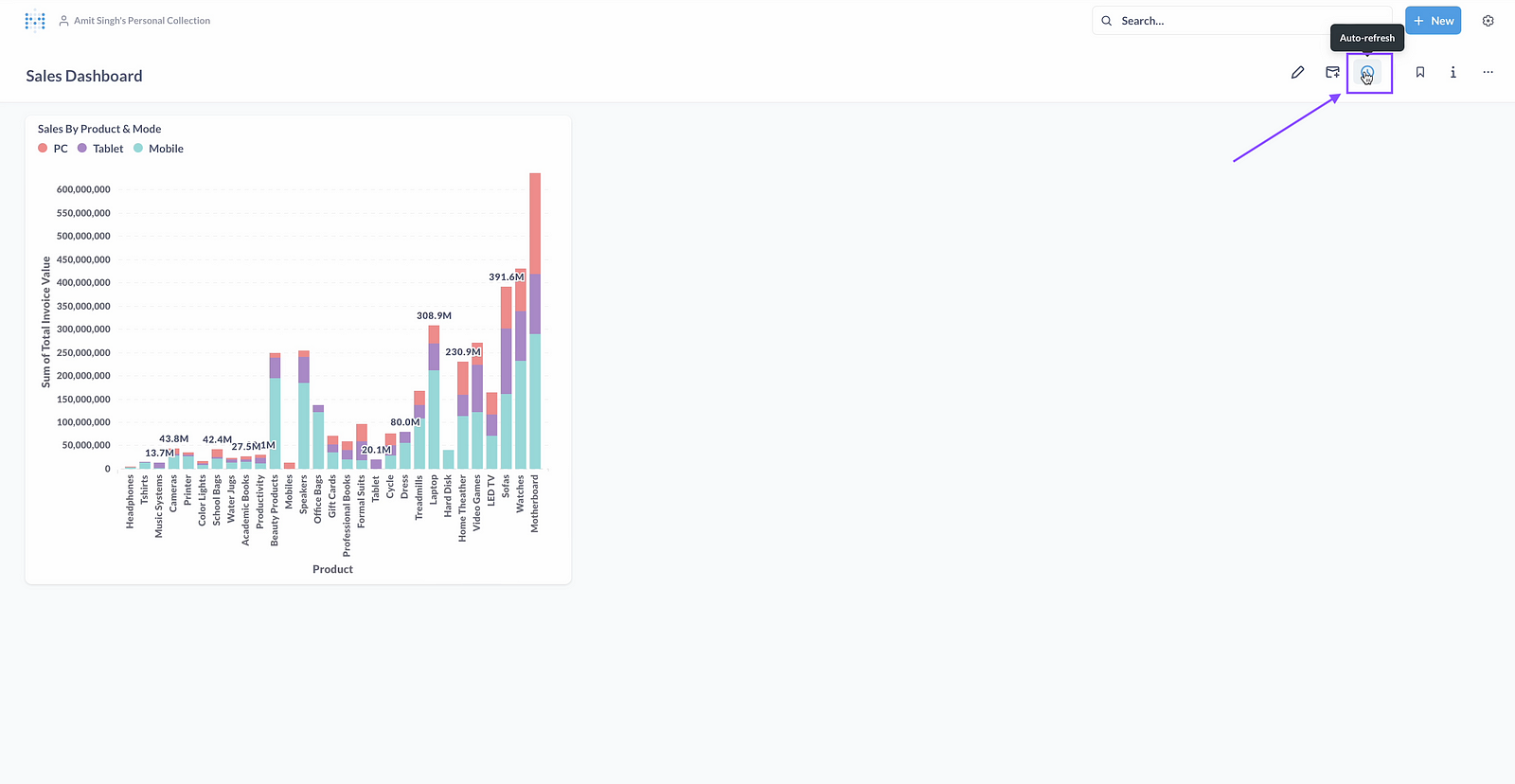Bookmark the Sales Dashboard
The image size is (1515, 784).
point(1419,72)
